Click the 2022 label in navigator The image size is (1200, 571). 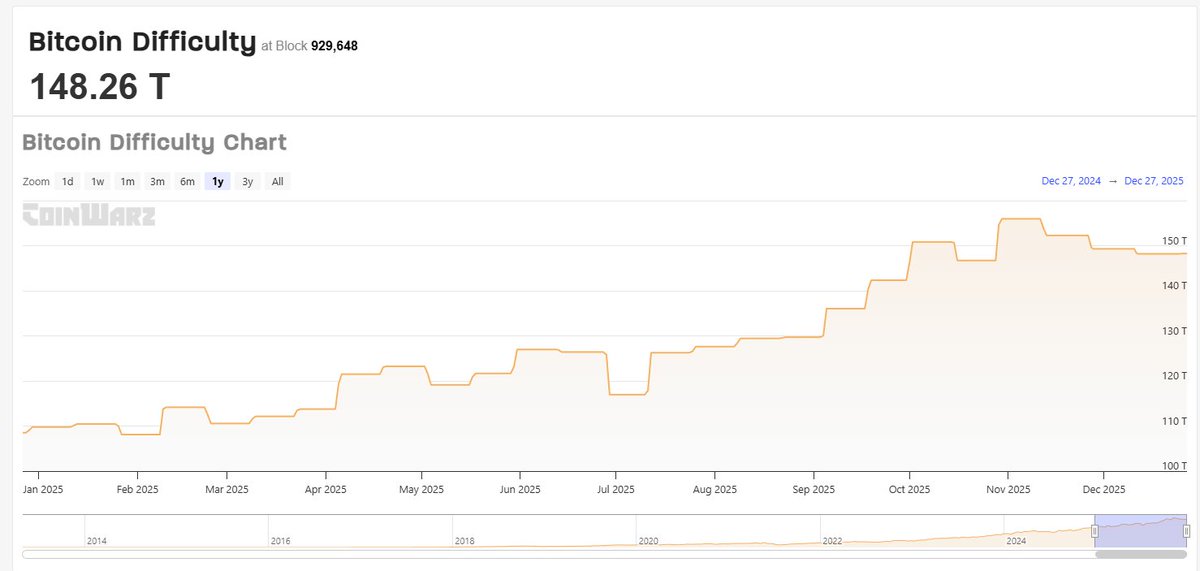coord(833,540)
